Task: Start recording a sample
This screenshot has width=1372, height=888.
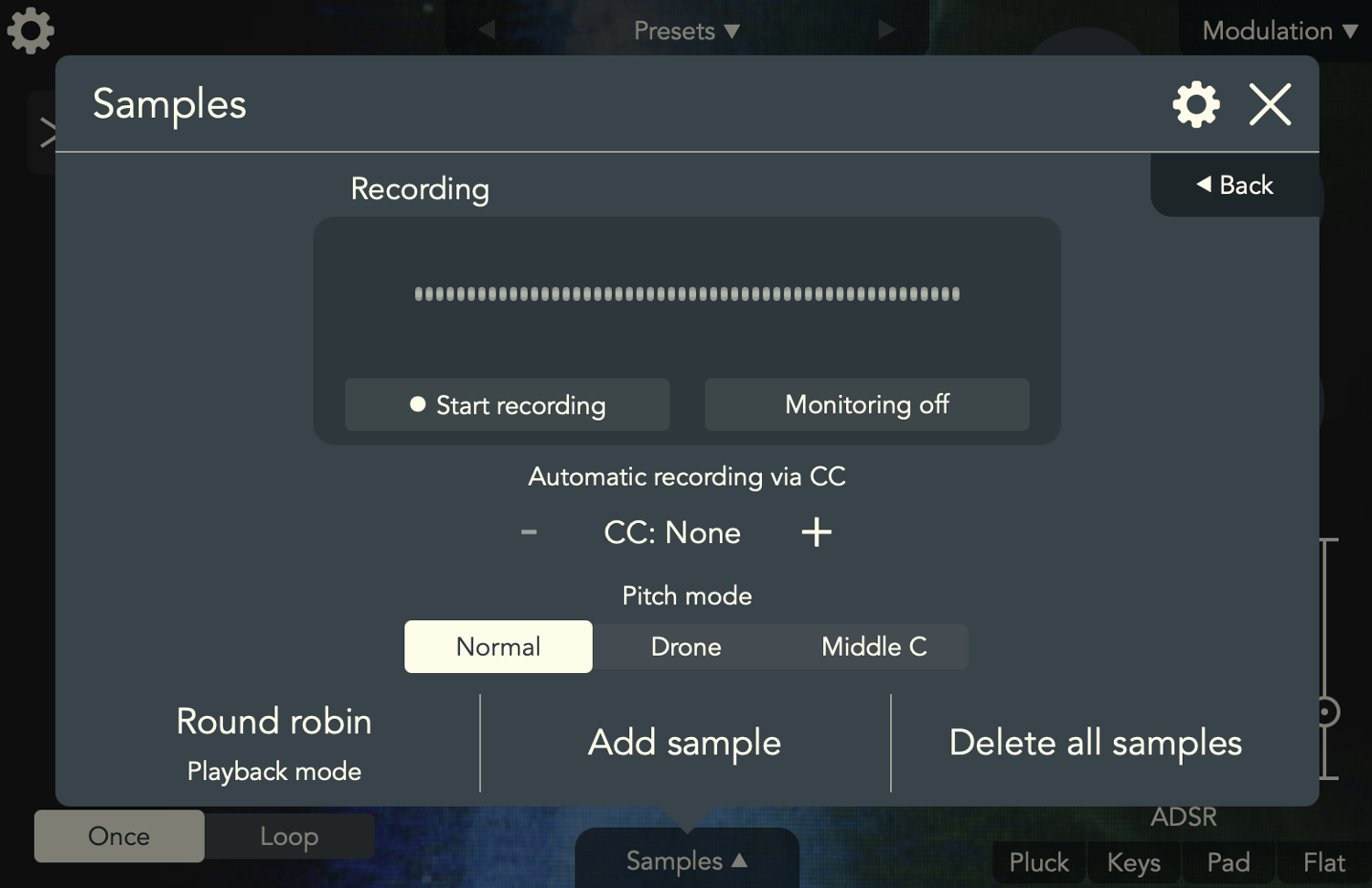Action: [x=507, y=404]
